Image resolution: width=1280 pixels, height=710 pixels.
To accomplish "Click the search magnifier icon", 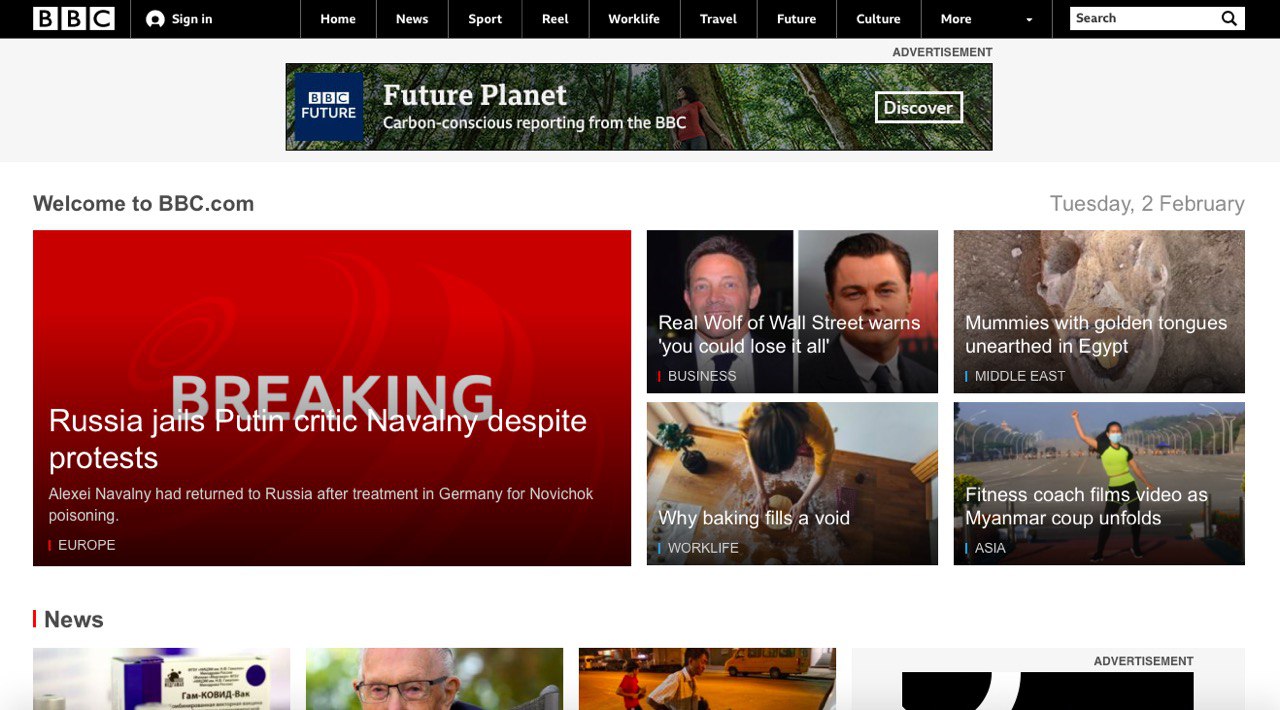I will [x=1229, y=18].
